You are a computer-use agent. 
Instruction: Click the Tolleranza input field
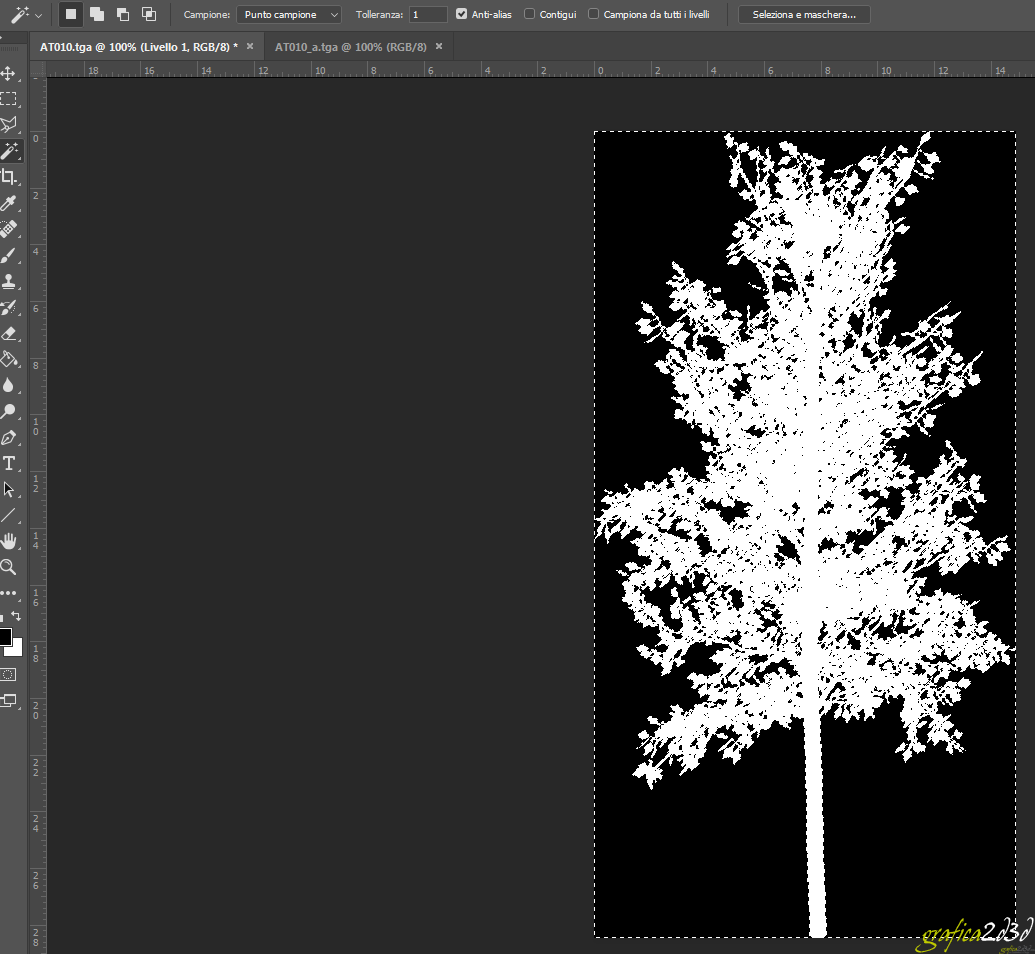[428, 15]
